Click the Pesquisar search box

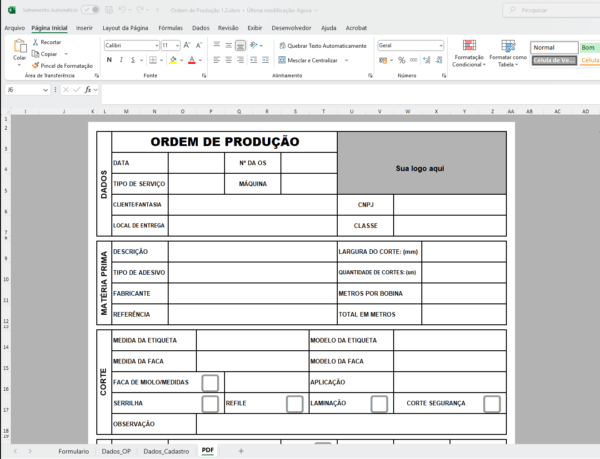click(x=551, y=10)
